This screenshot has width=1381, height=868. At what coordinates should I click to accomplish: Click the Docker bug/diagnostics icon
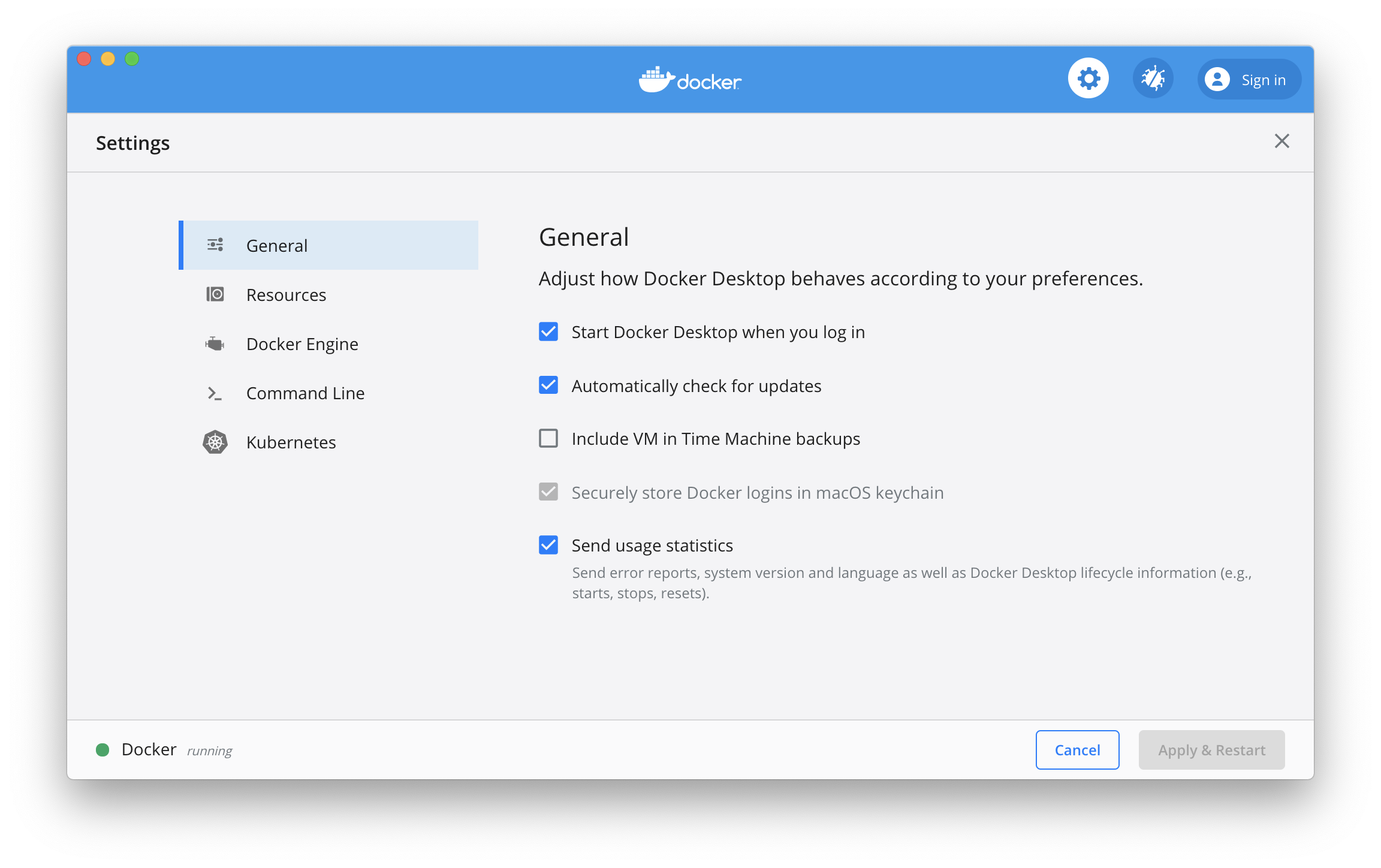pyautogui.click(x=1152, y=79)
